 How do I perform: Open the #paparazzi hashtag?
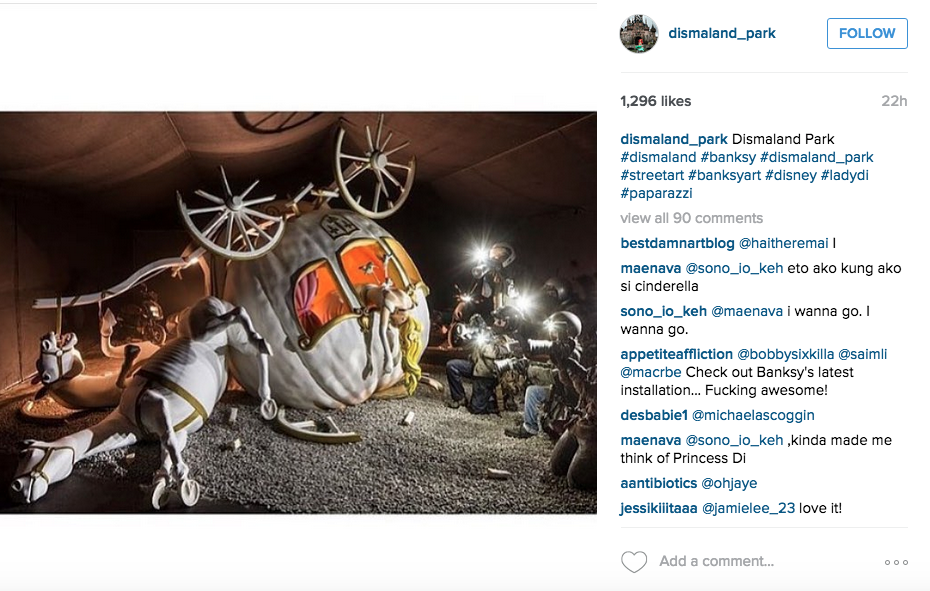point(656,193)
